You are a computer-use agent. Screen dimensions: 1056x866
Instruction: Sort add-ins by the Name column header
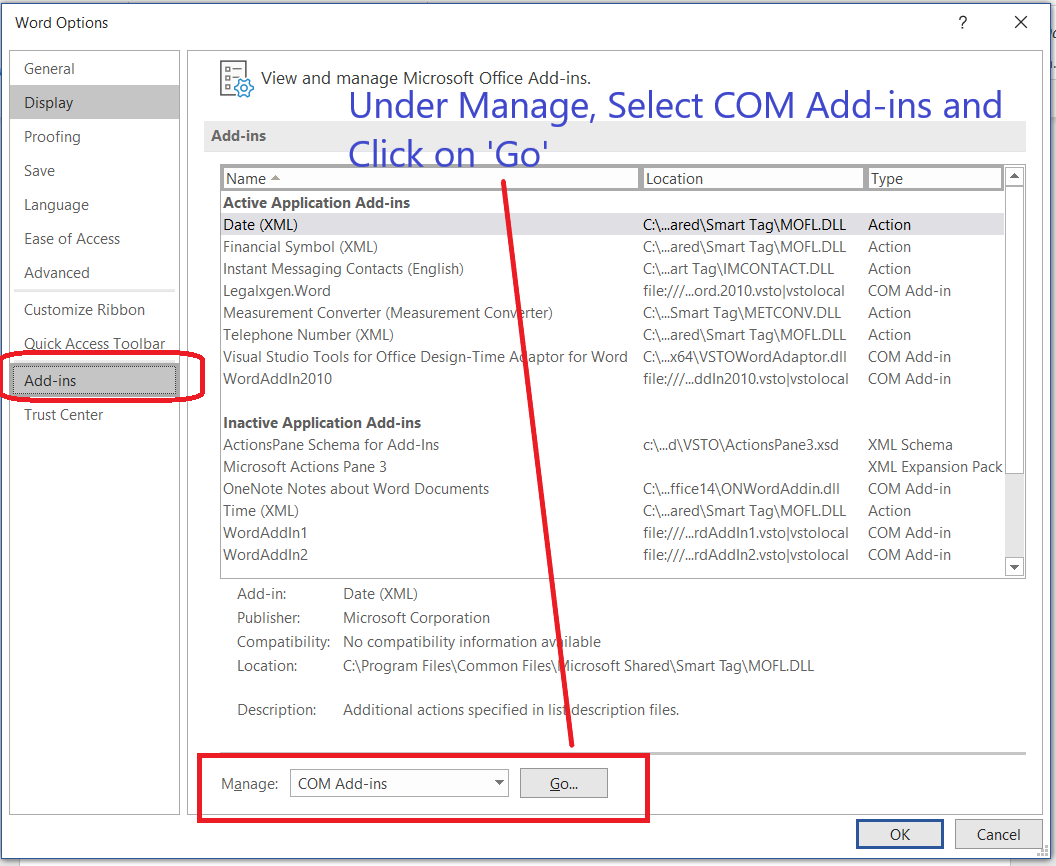click(430, 179)
